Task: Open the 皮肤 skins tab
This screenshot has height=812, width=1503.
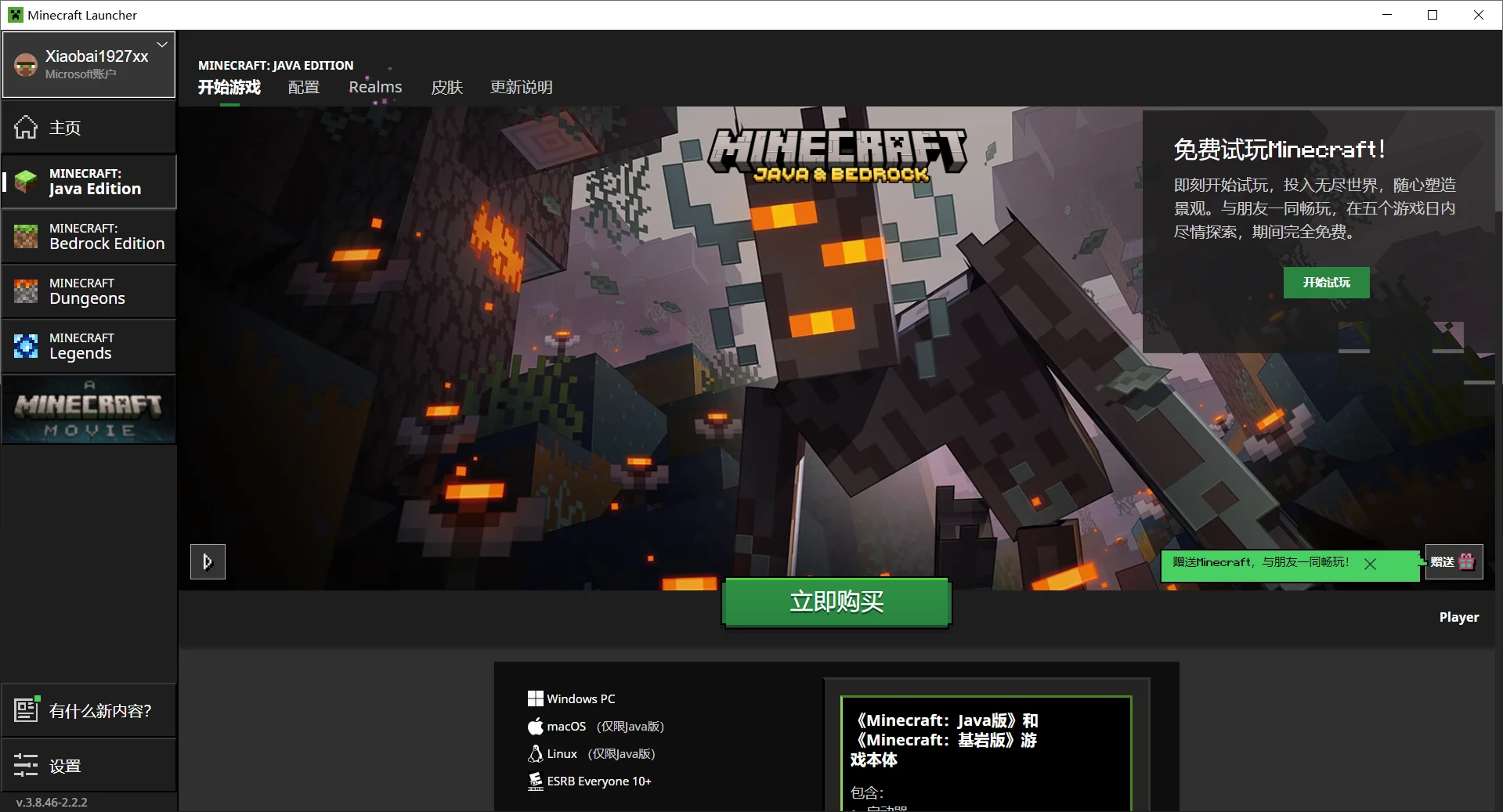Action: pyautogui.click(x=446, y=87)
